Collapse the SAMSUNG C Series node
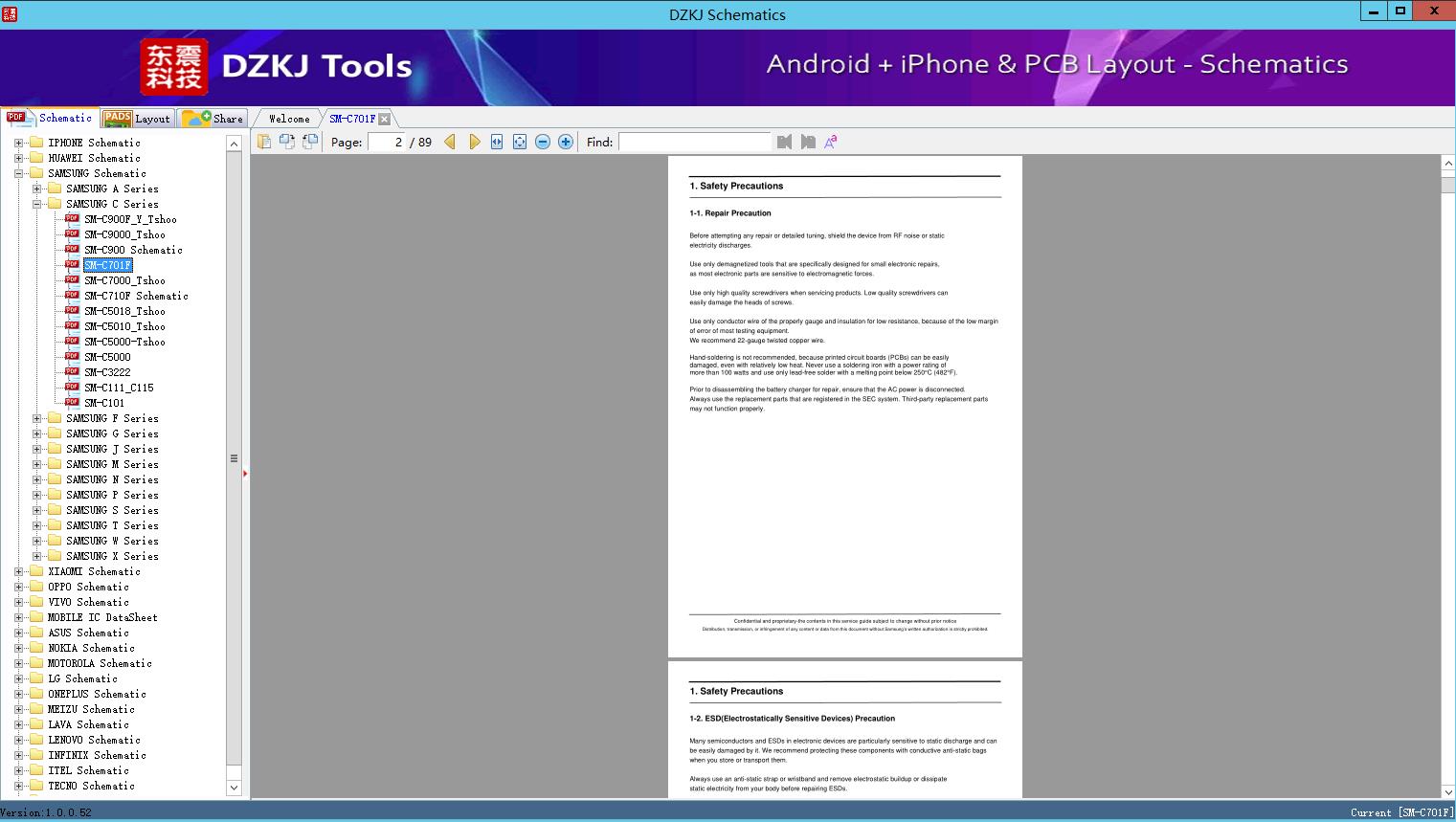Viewport: 1456px width, 822px height. pyautogui.click(x=36, y=204)
